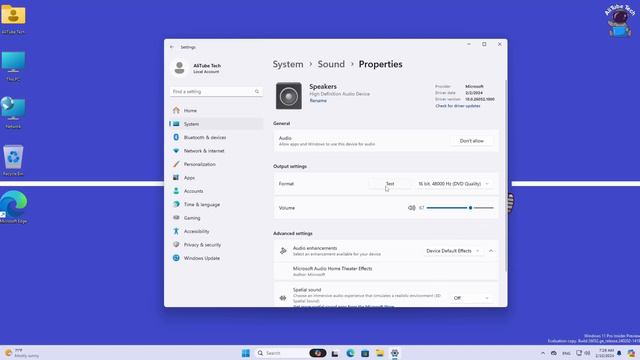The image size is (640, 360).
Task: Open the weather widget on taskbar
Action: click(22, 353)
